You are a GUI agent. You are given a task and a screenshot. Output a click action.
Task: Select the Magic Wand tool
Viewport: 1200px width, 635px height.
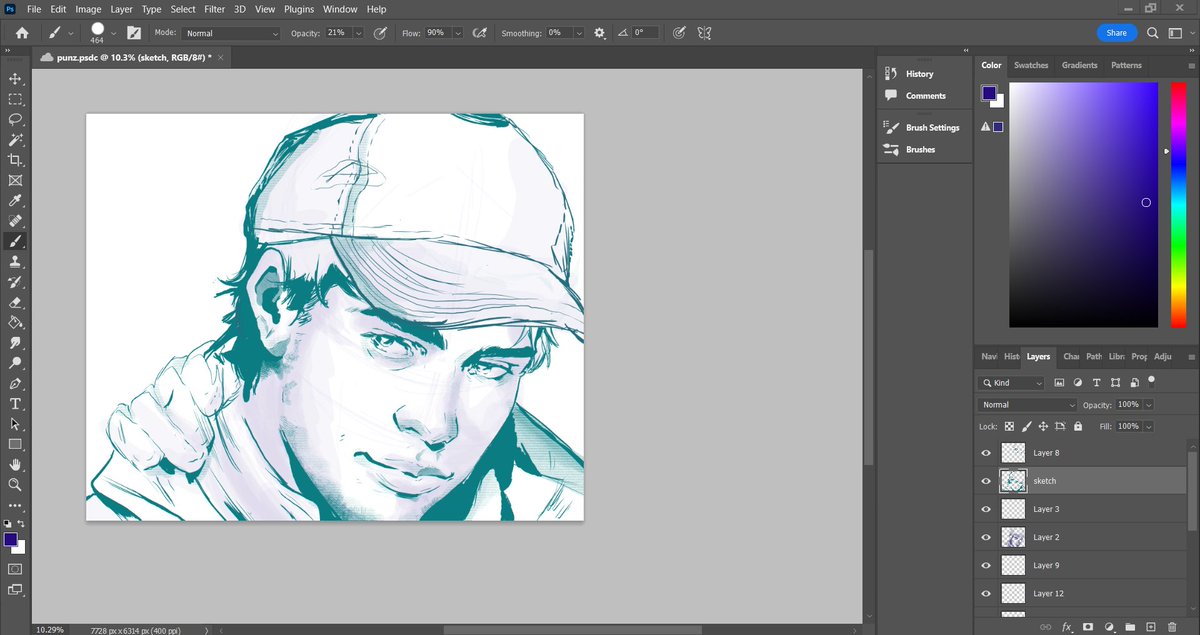[x=15, y=140]
